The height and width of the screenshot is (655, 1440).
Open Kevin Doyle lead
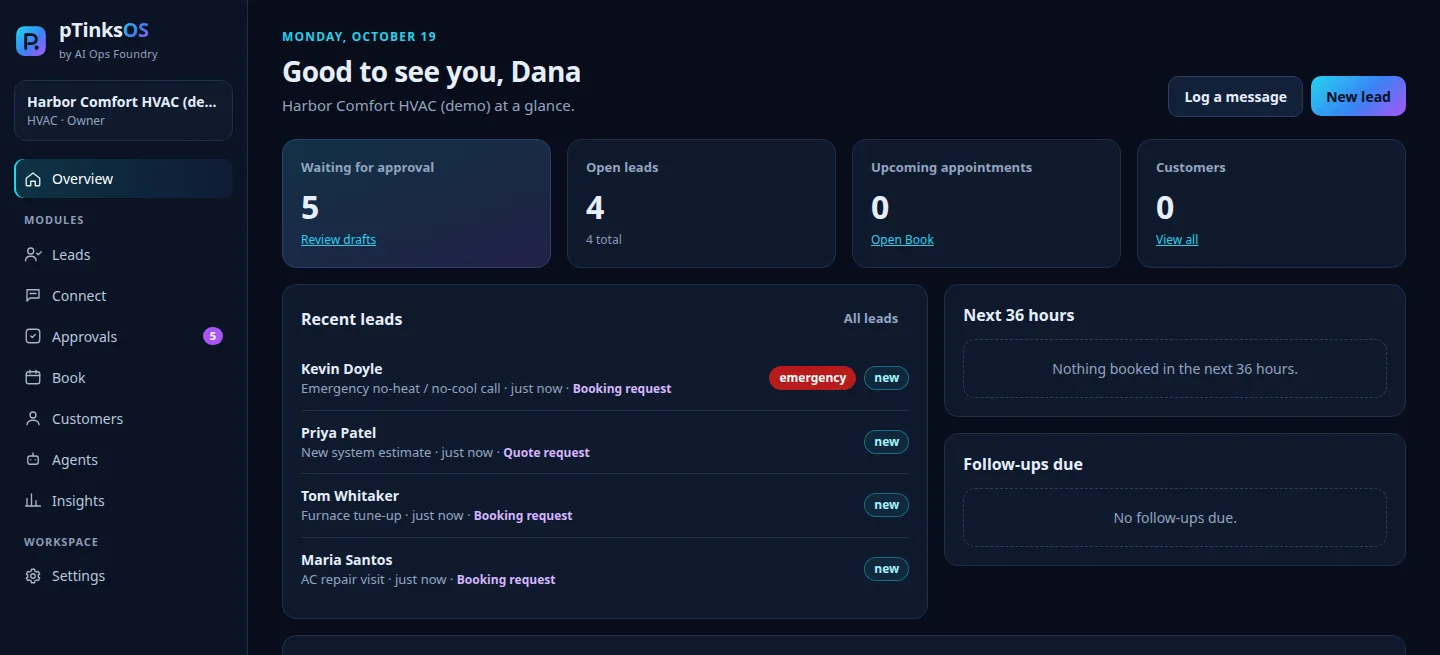(x=605, y=378)
